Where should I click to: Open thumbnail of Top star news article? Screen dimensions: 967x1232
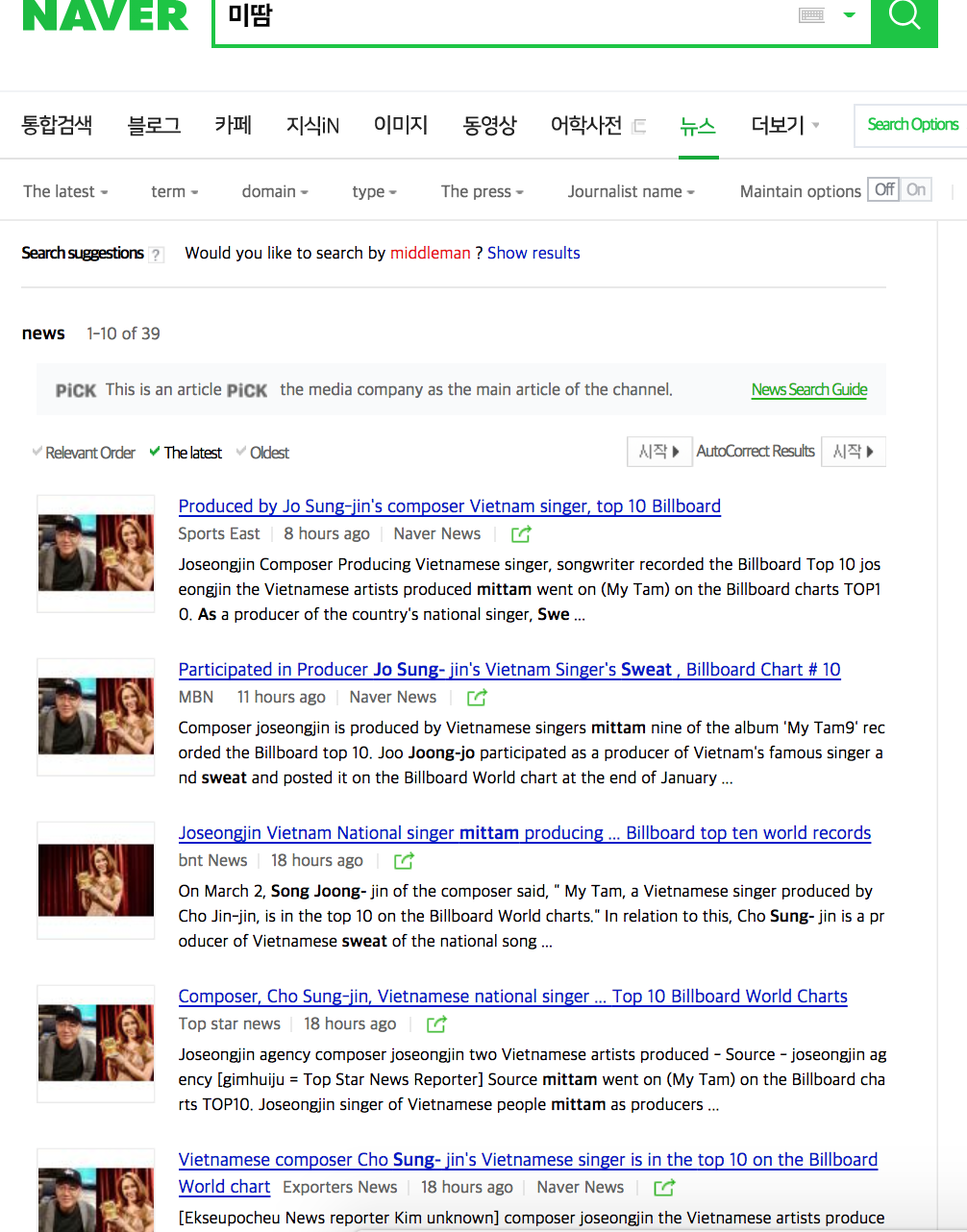click(95, 1044)
